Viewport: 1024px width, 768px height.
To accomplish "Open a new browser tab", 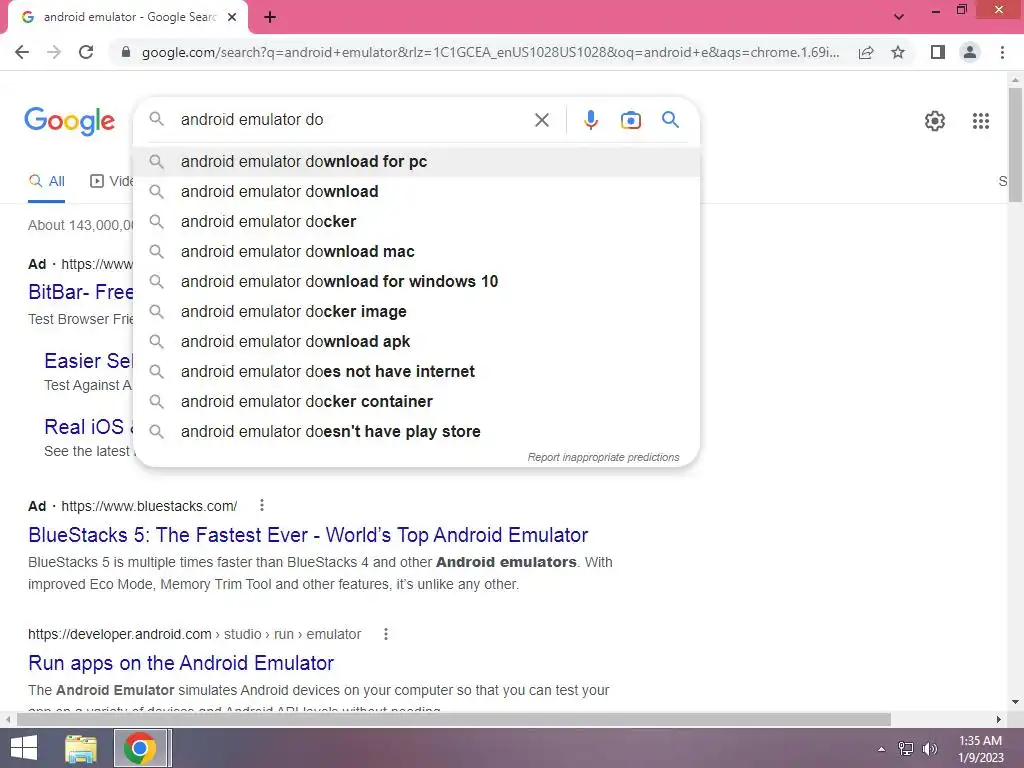I will coord(270,17).
